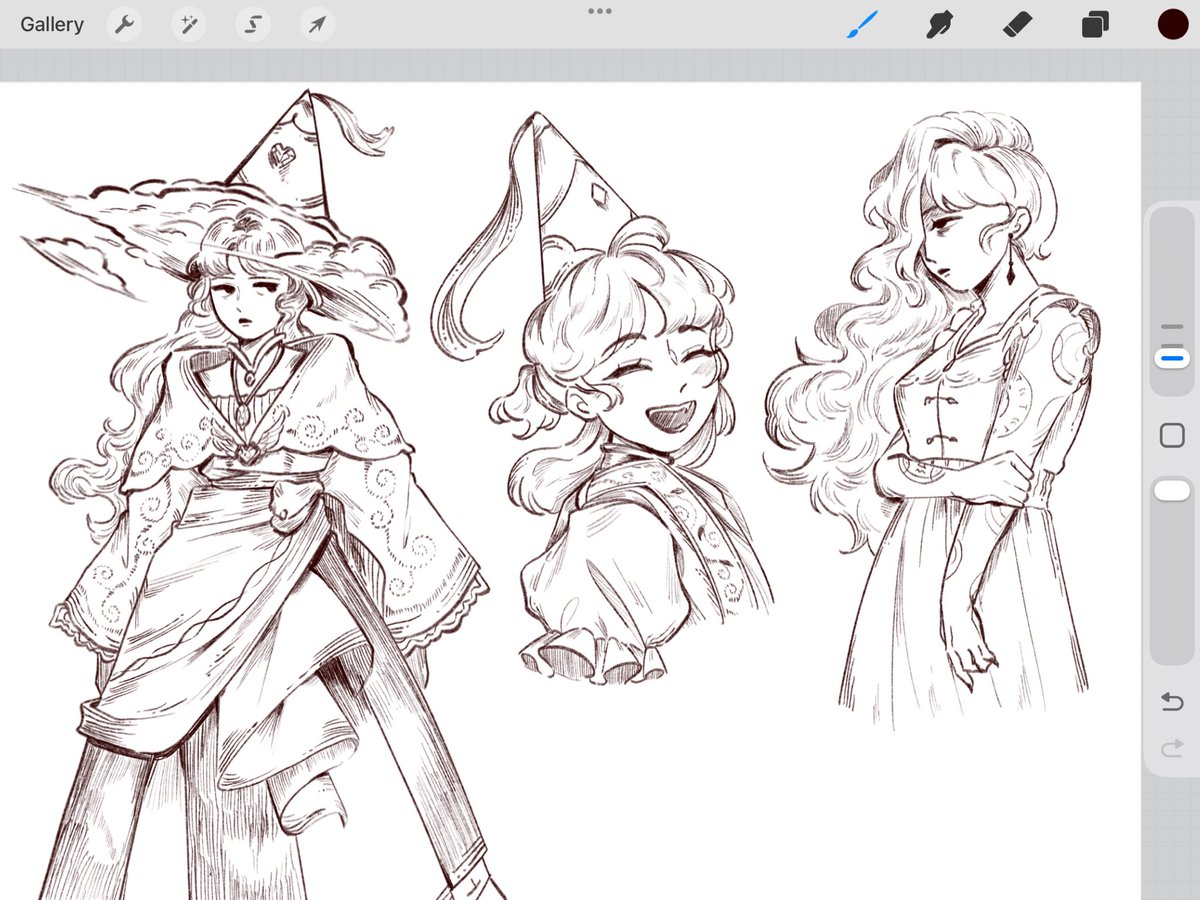Select the Brush tool
Screen dimensions: 1200x900
pyautogui.click(x=861, y=25)
